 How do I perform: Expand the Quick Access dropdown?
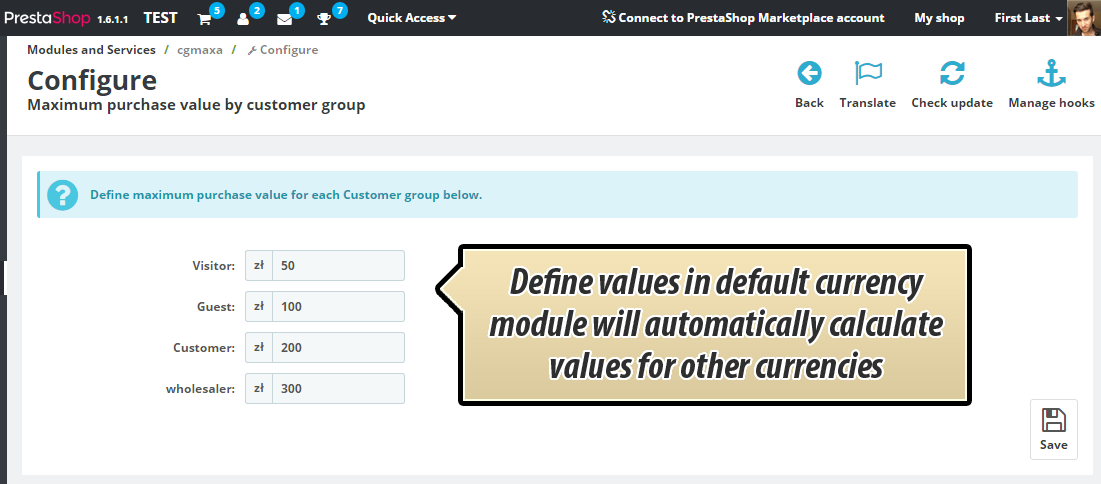pyautogui.click(x=411, y=18)
